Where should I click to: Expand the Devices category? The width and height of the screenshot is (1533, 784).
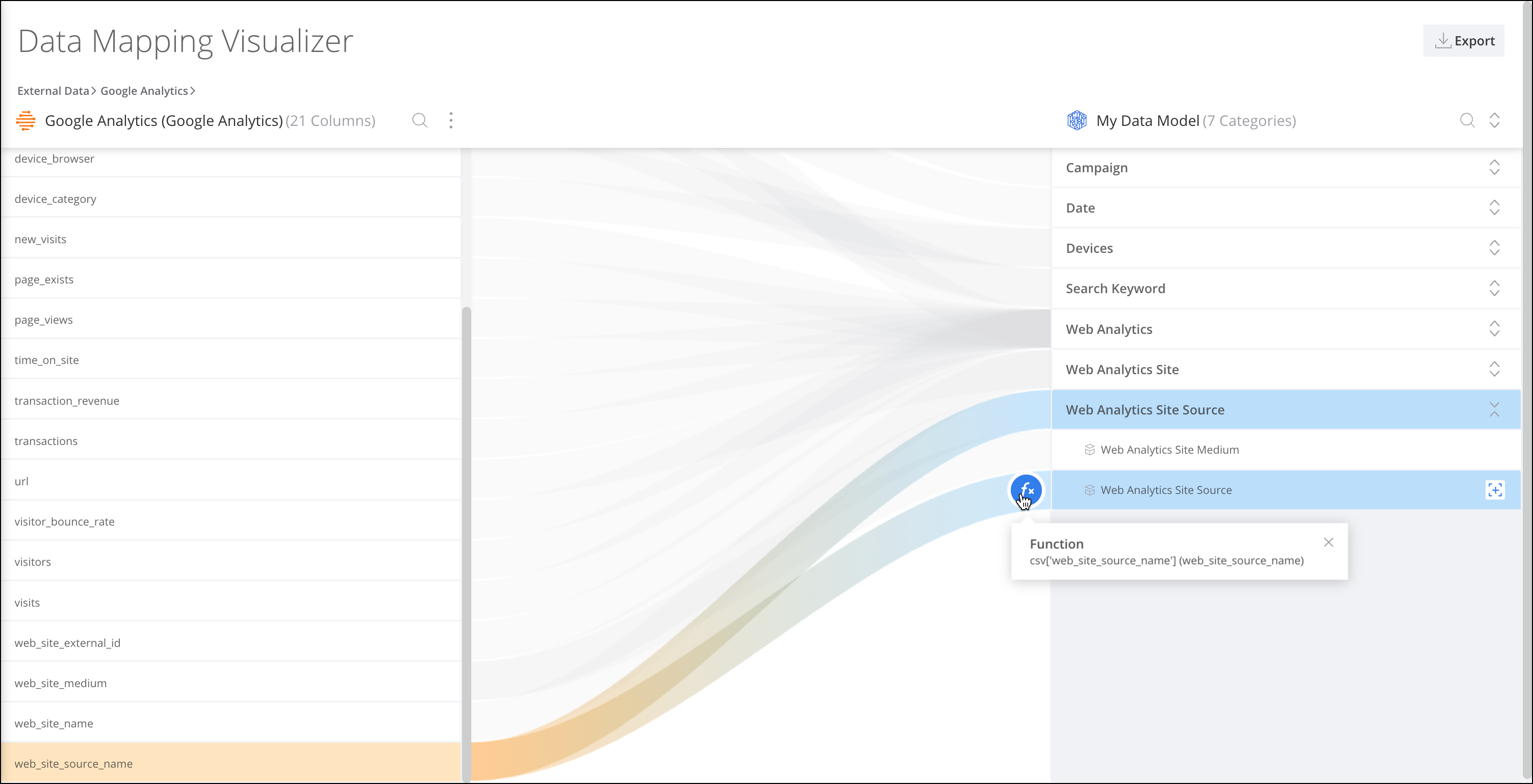pos(1494,248)
